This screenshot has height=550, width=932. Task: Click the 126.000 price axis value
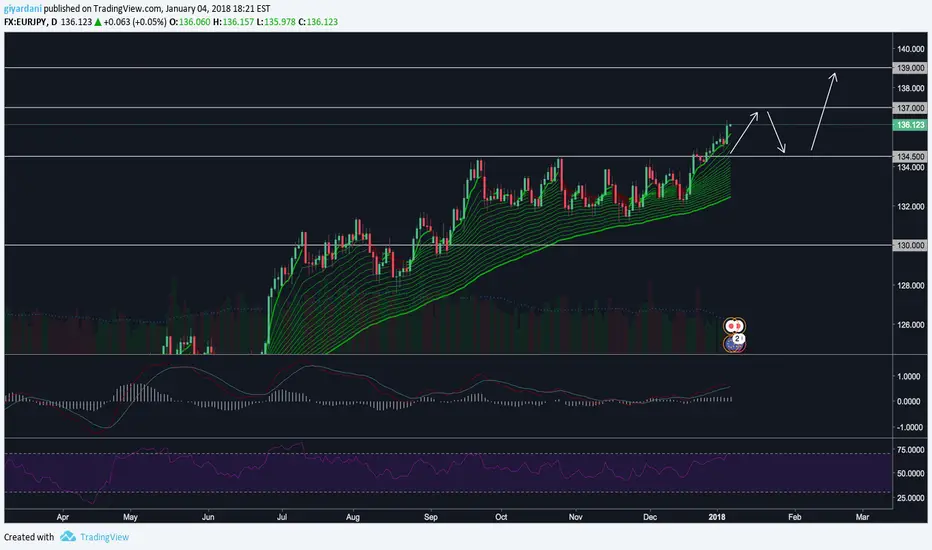click(x=911, y=325)
